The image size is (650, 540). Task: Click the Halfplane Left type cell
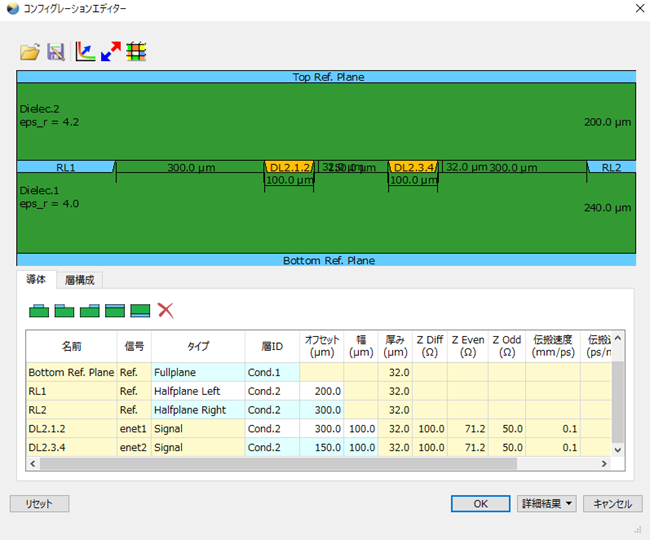click(198, 391)
